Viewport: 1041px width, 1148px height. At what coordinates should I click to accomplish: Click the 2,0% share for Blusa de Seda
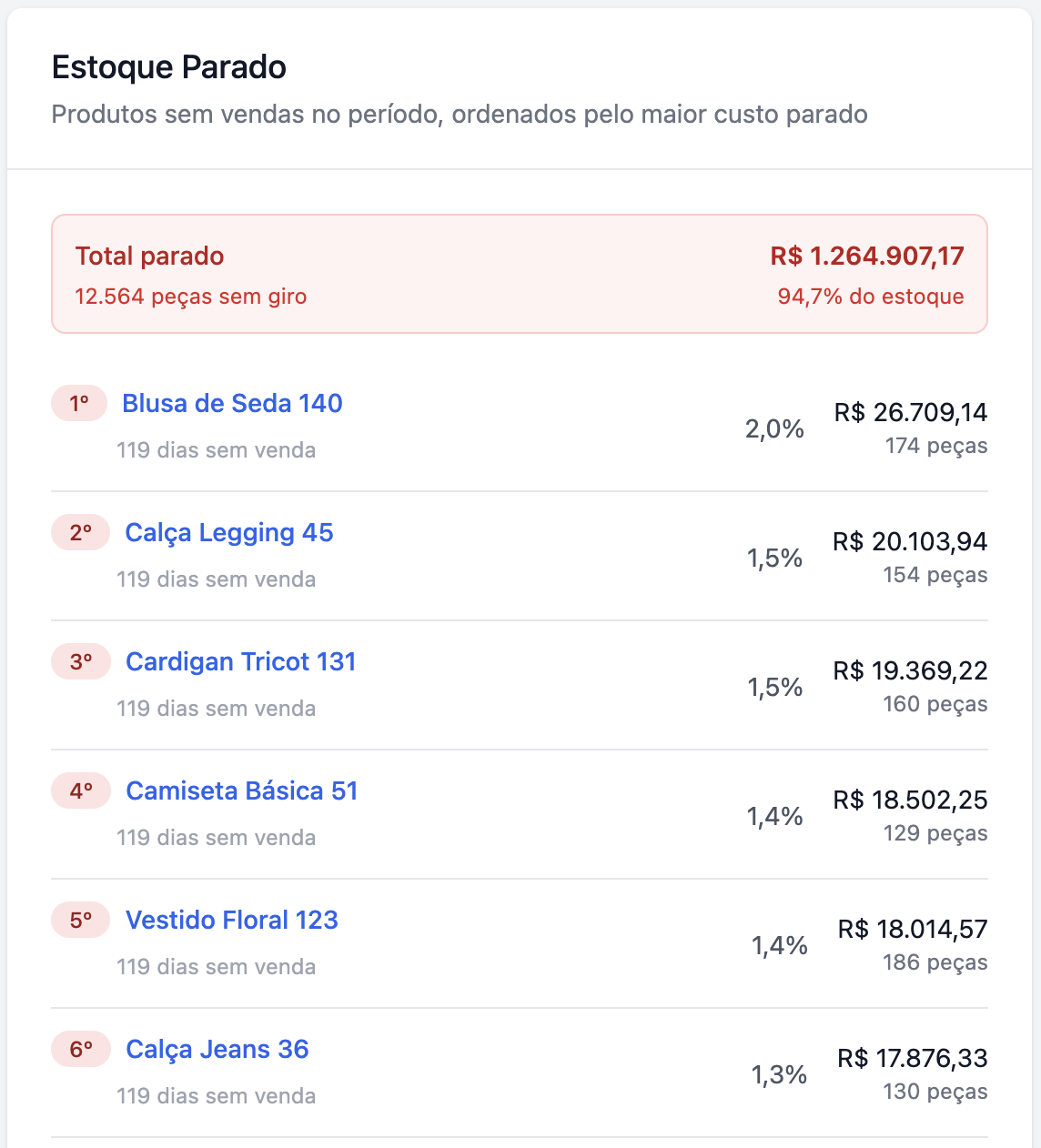click(x=774, y=428)
